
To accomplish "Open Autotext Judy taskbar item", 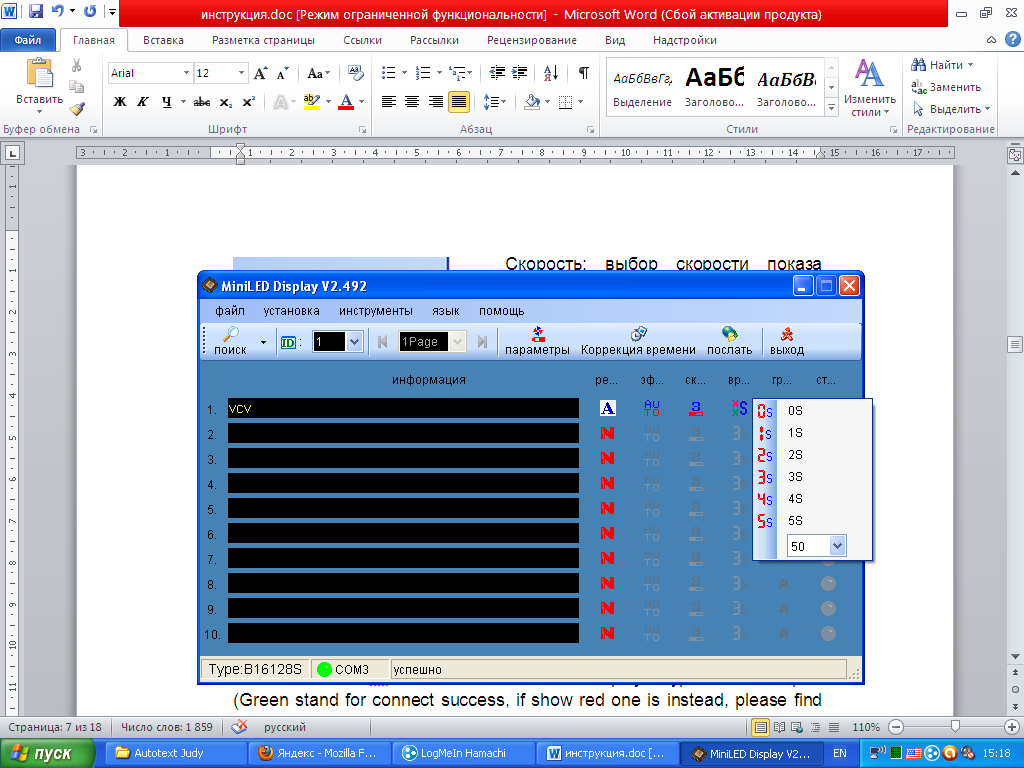I will pyautogui.click(x=176, y=753).
